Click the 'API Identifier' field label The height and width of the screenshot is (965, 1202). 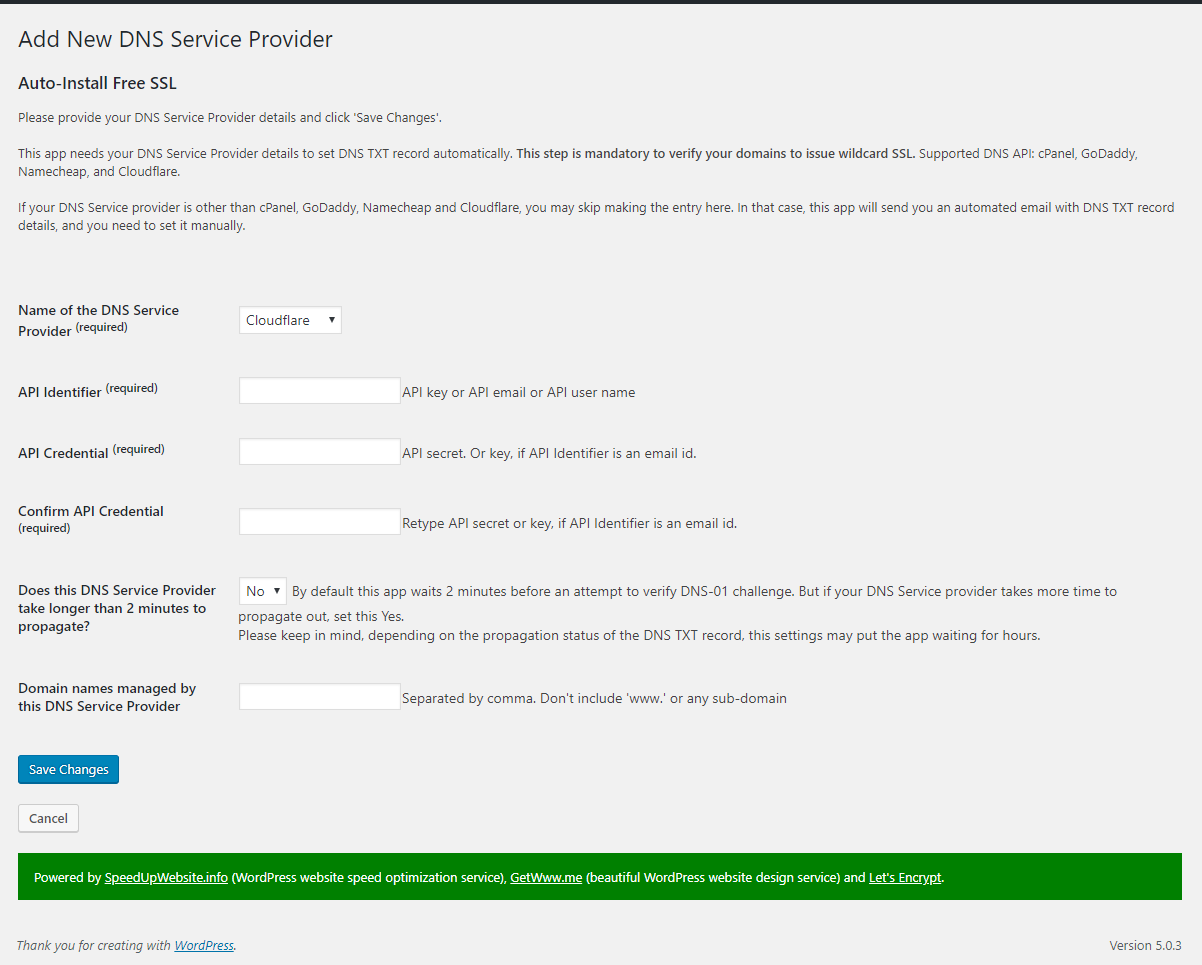pyautogui.click(x=60, y=392)
